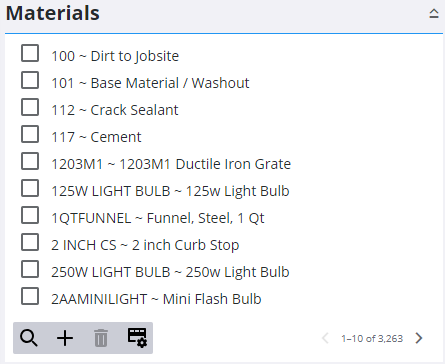445x364 pixels.
Task: Go to previous page of materials
Action: (x=325, y=338)
